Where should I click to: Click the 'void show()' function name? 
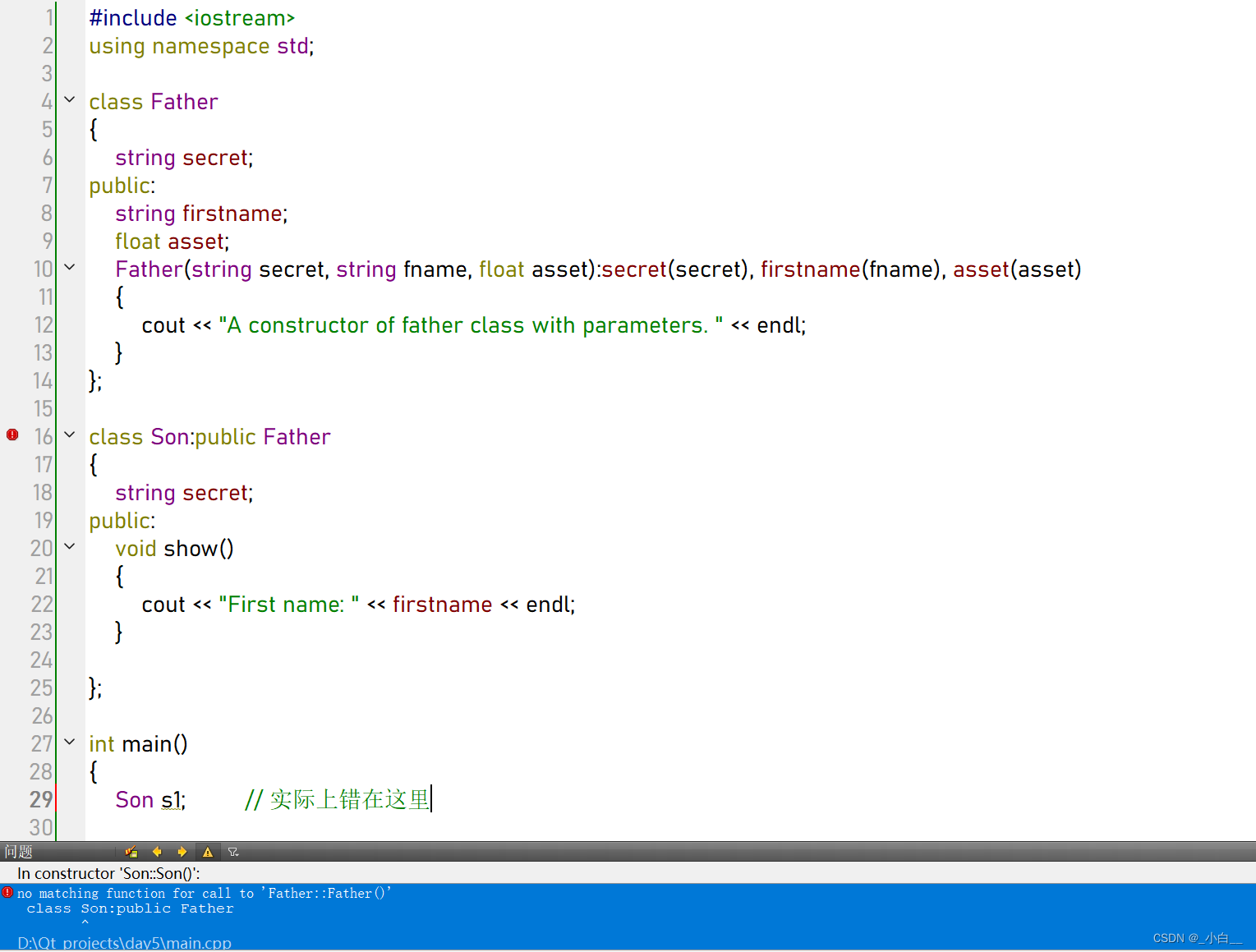(x=198, y=549)
